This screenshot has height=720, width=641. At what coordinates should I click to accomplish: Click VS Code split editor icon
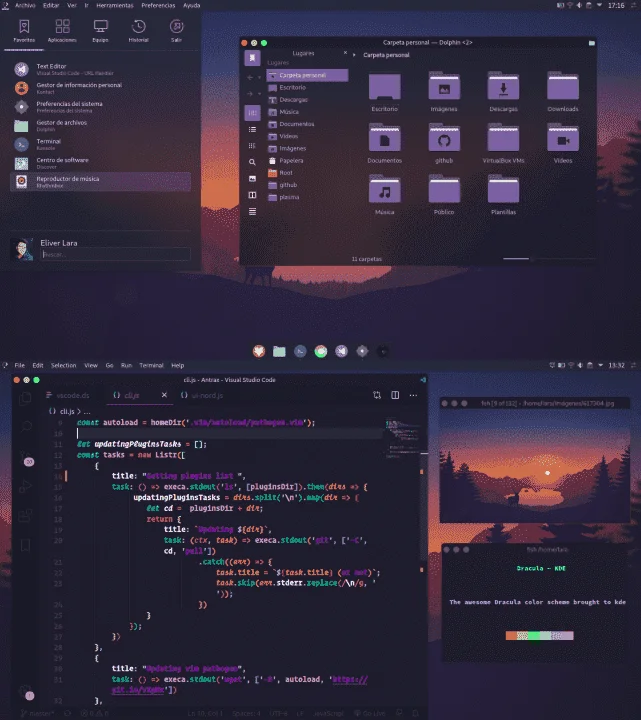(395, 395)
